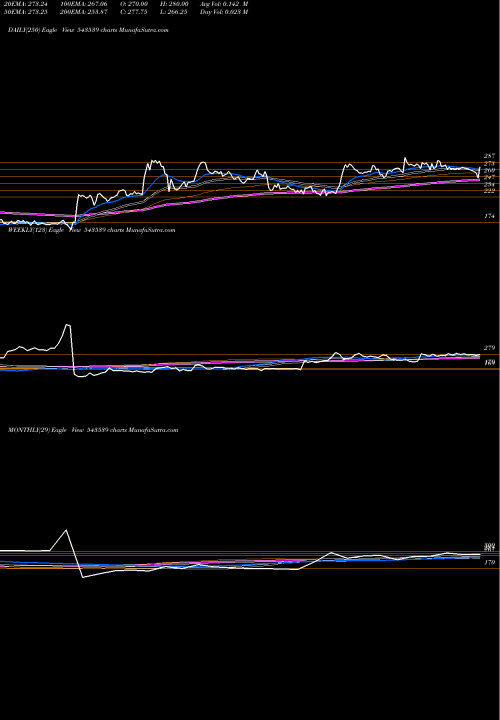The height and width of the screenshot is (720, 500).
Task: Click the DAILY(250) Eagle View chart title
Action: [x=88, y=30]
